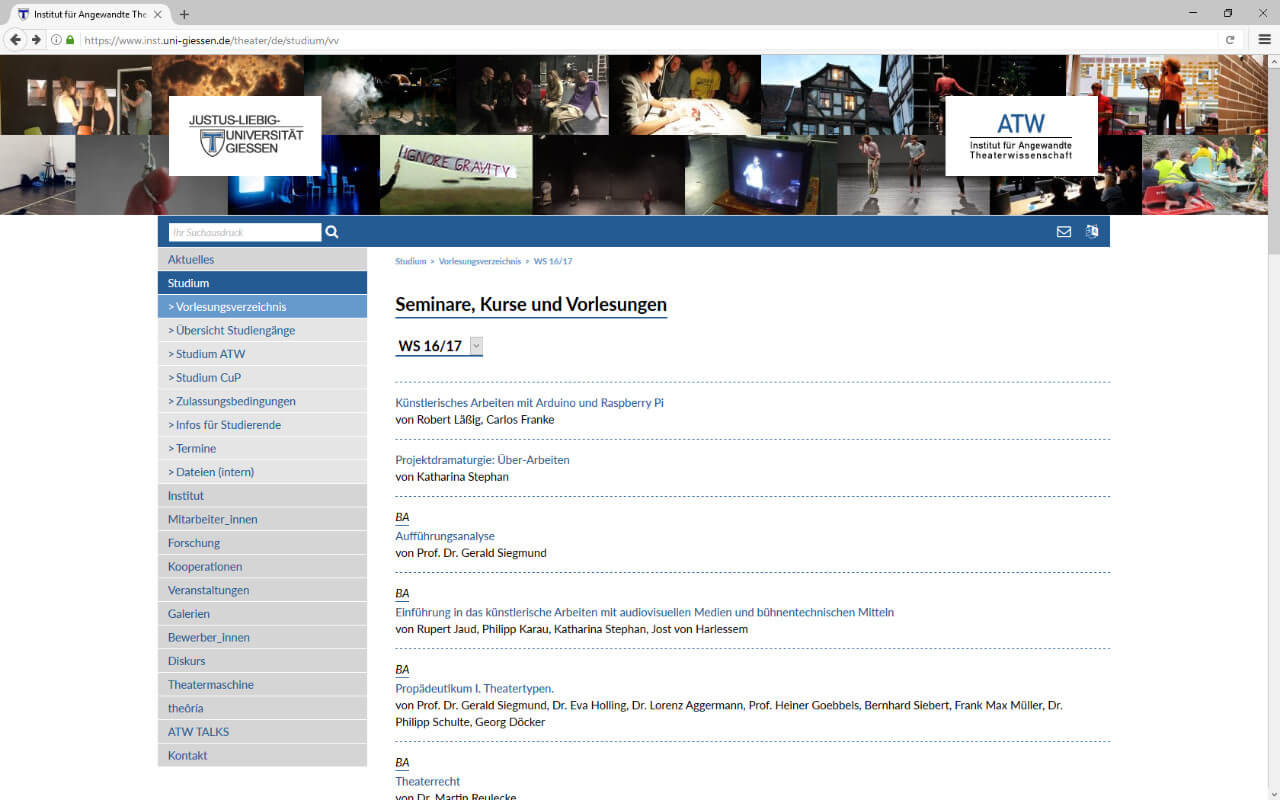Click the Seminare, Kurse und Vorlesungen heading
Screen dimensions: 1280x800
(531, 304)
